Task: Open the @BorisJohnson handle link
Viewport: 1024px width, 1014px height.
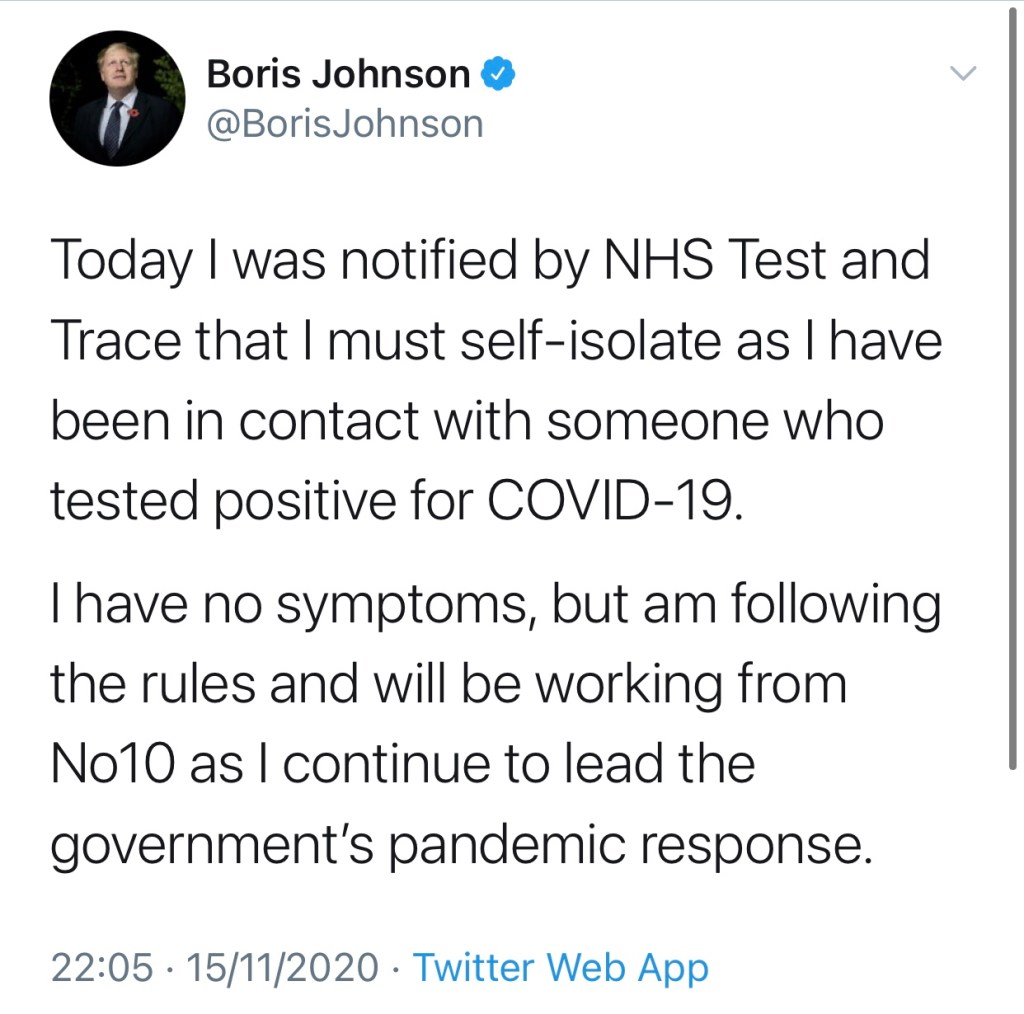Action: [x=344, y=124]
